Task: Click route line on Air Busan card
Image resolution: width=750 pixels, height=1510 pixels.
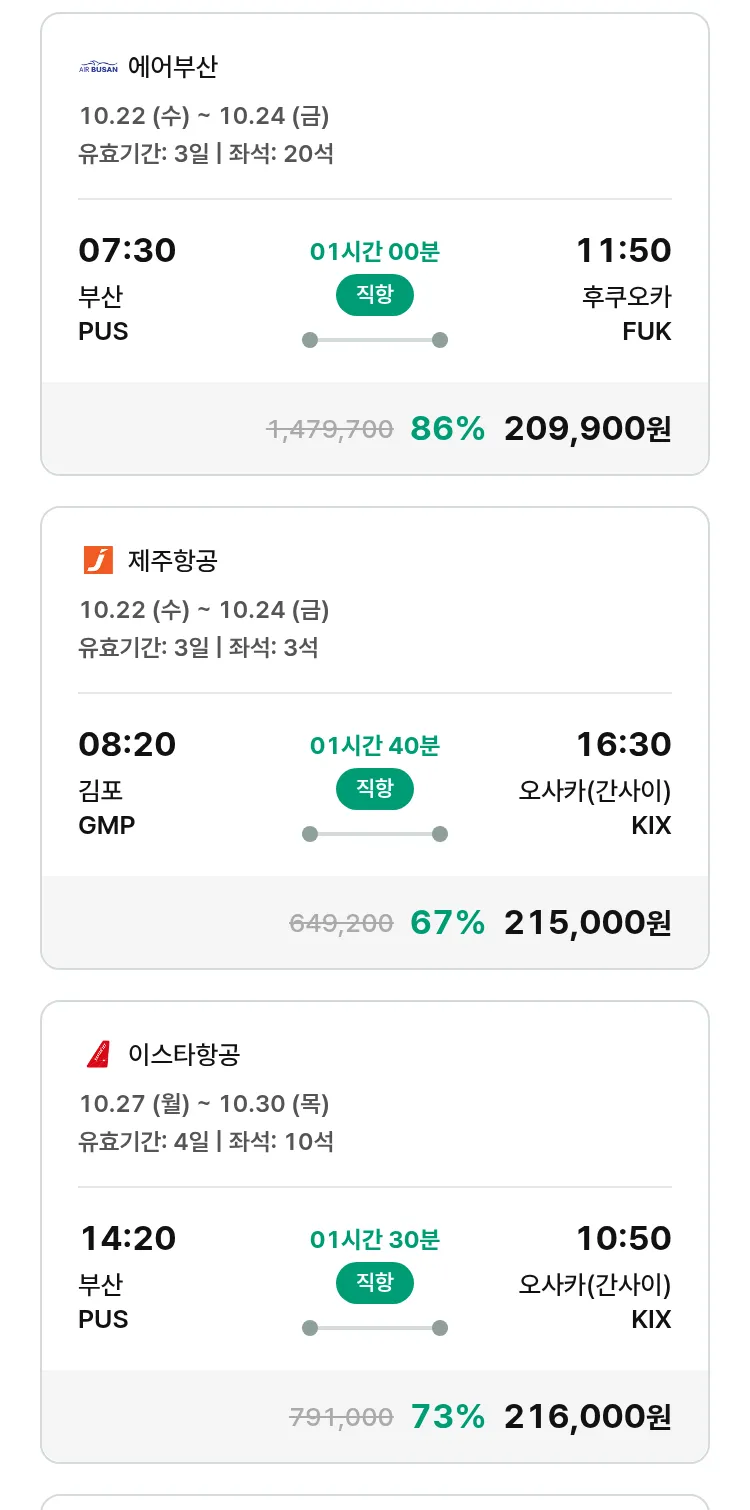Action: 374,340
